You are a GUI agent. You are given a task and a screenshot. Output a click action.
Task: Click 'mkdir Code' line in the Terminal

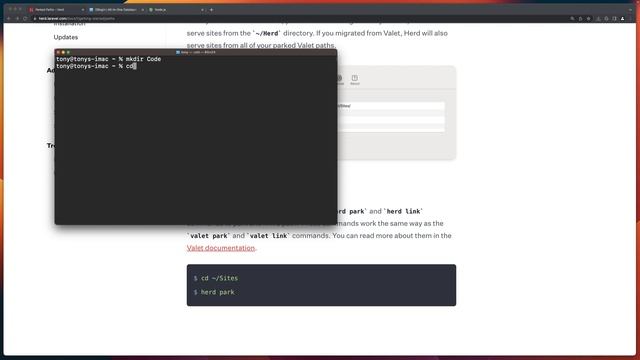point(109,59)
